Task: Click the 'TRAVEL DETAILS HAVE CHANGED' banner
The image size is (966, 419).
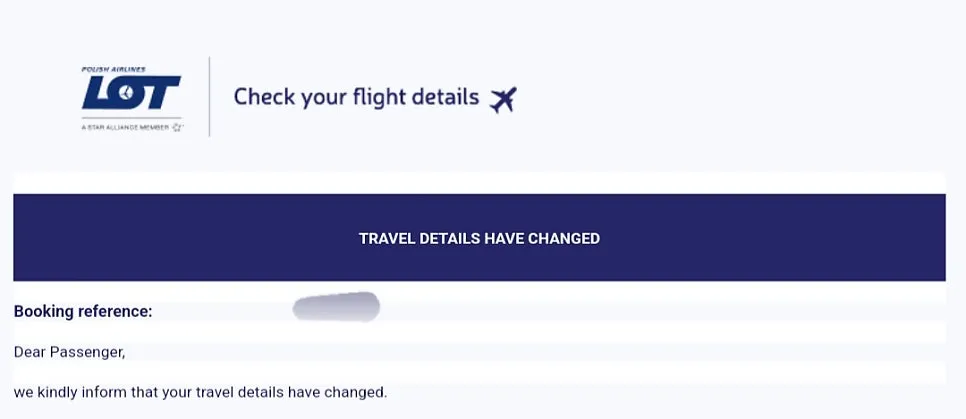Action: point(479,238)
